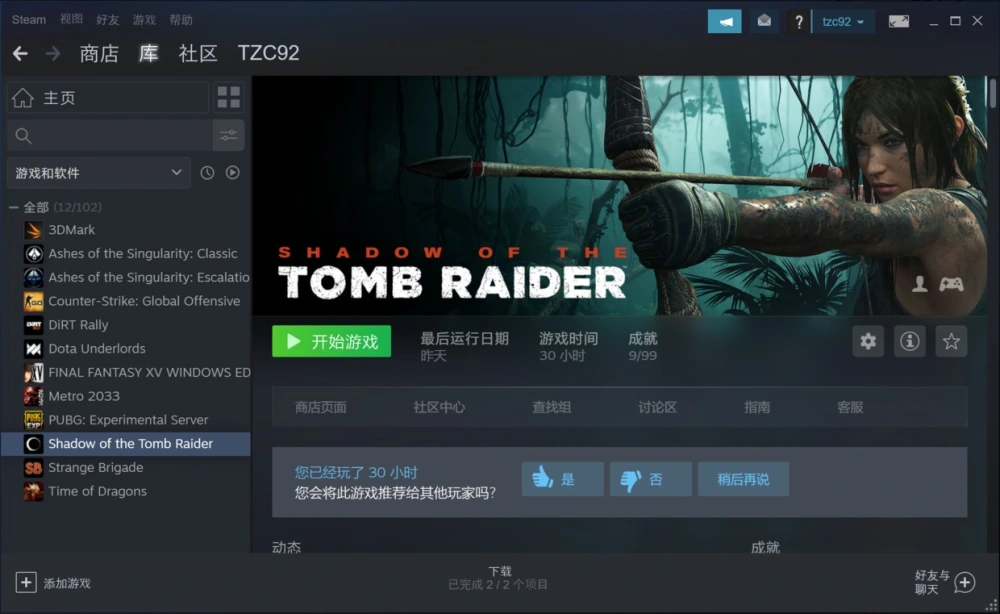Viewport: 1000px width, 614px height.
Task: Open friends chat plus bubble icon
Action: click(x=965, y=582)
